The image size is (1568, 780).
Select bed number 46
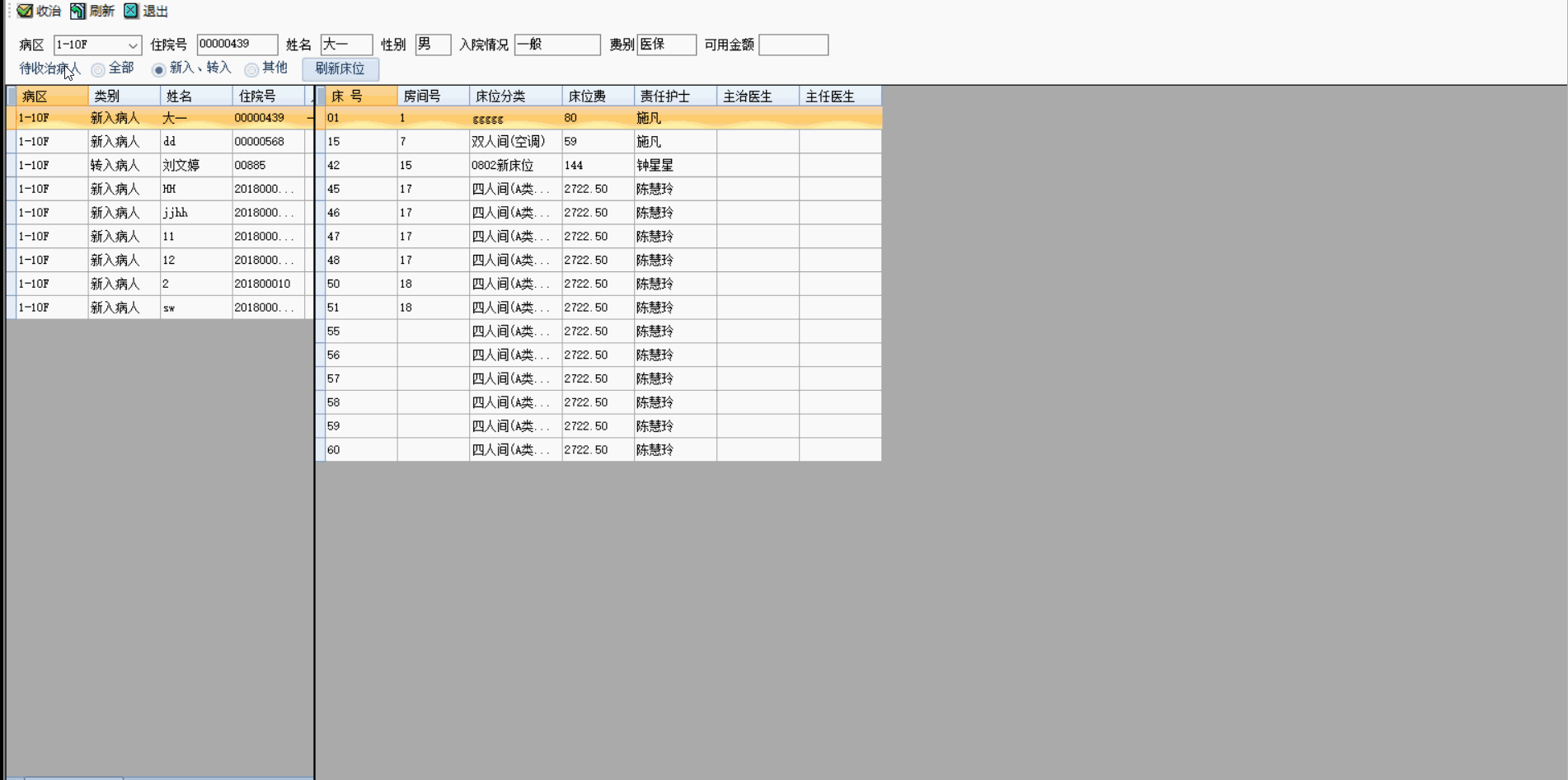361,213
